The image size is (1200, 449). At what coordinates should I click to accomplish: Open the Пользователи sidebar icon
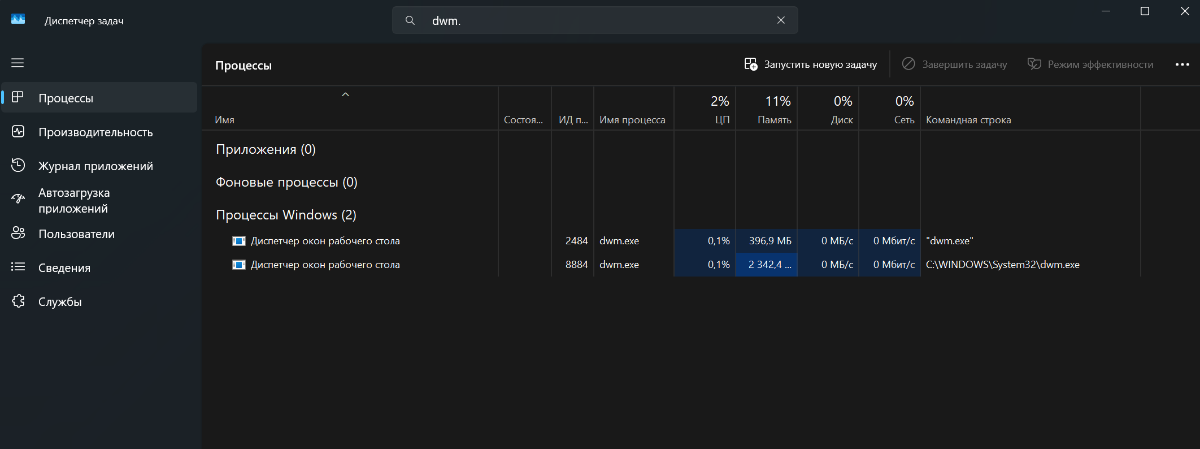click(x=17, y=233)
